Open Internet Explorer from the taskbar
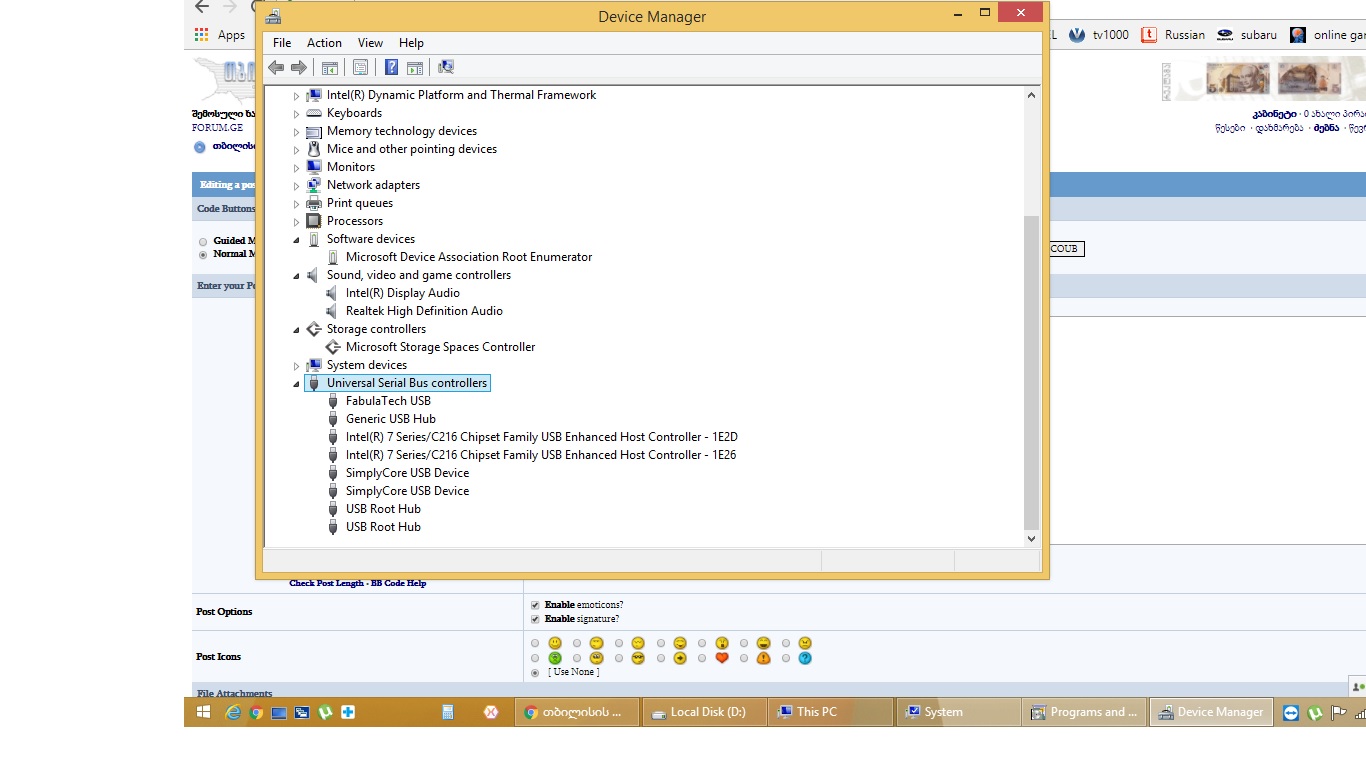The height and width of the screenshot is (768, 1366). (234, 712)
